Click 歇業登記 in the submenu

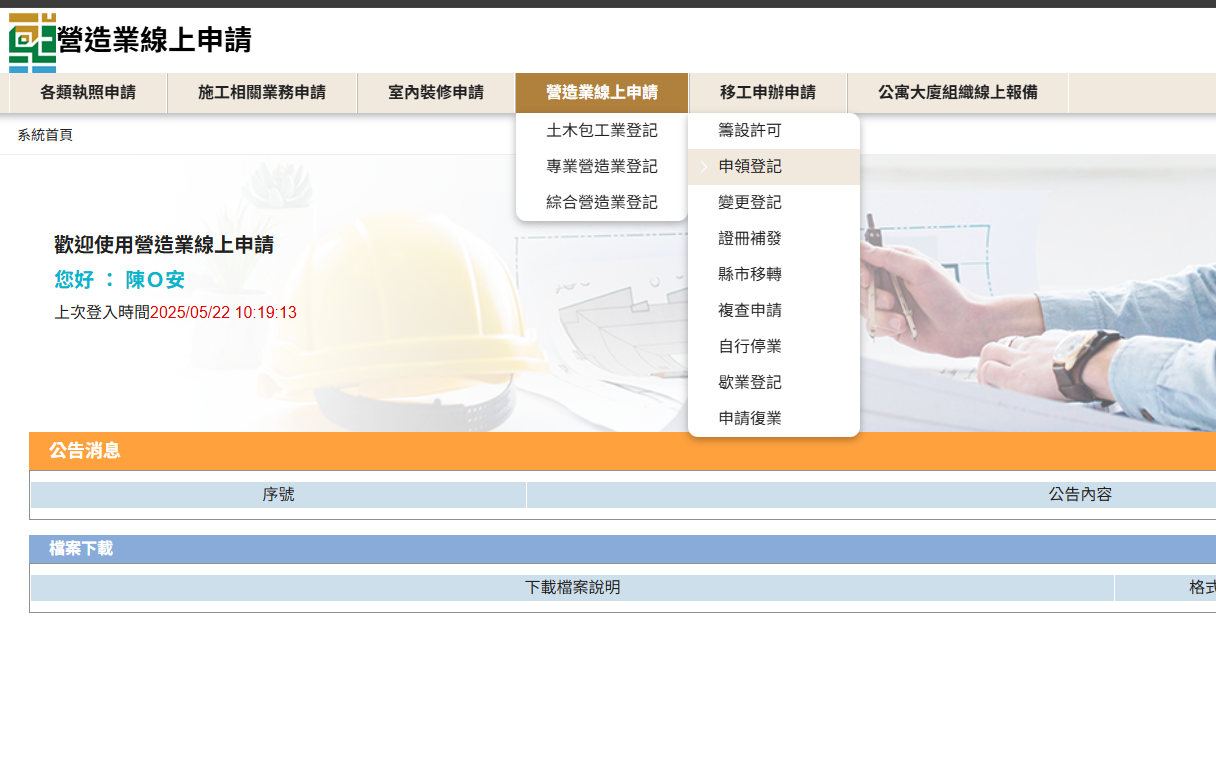(x=750, y=383)
